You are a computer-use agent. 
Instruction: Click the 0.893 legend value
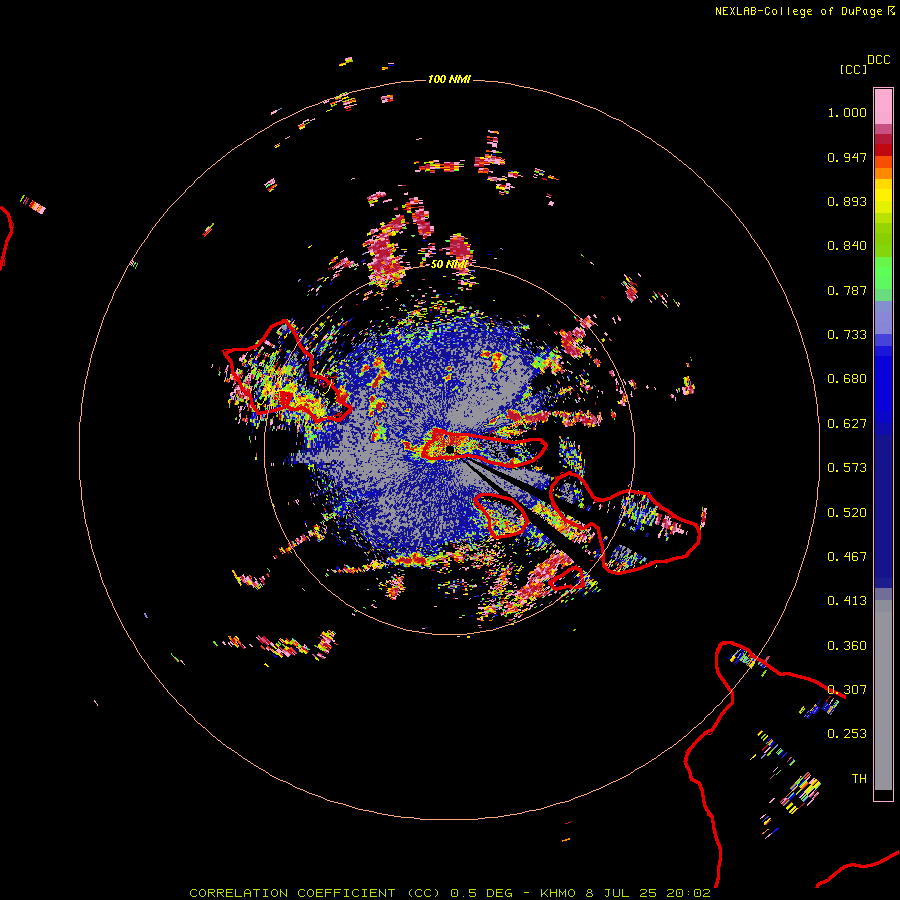coord(847,201)
